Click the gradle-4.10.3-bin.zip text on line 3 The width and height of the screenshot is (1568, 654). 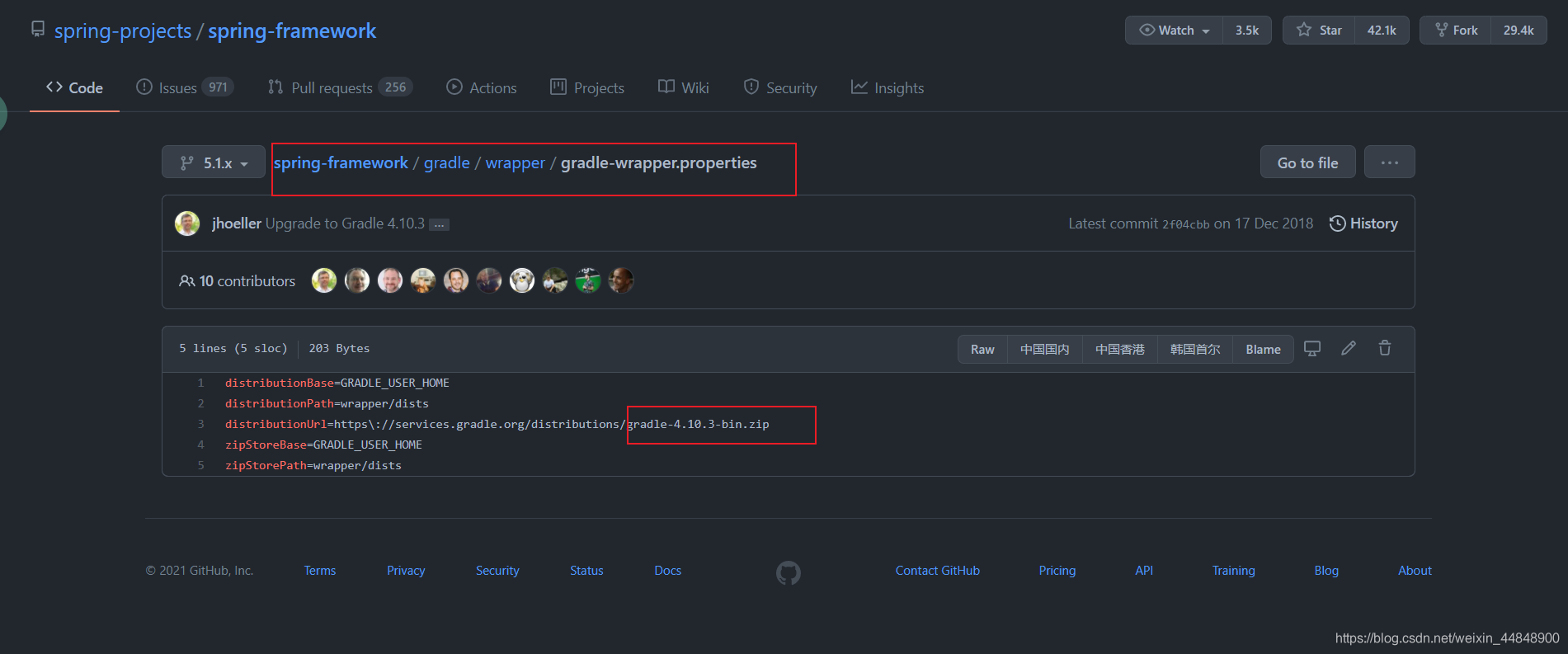point(698,424)
